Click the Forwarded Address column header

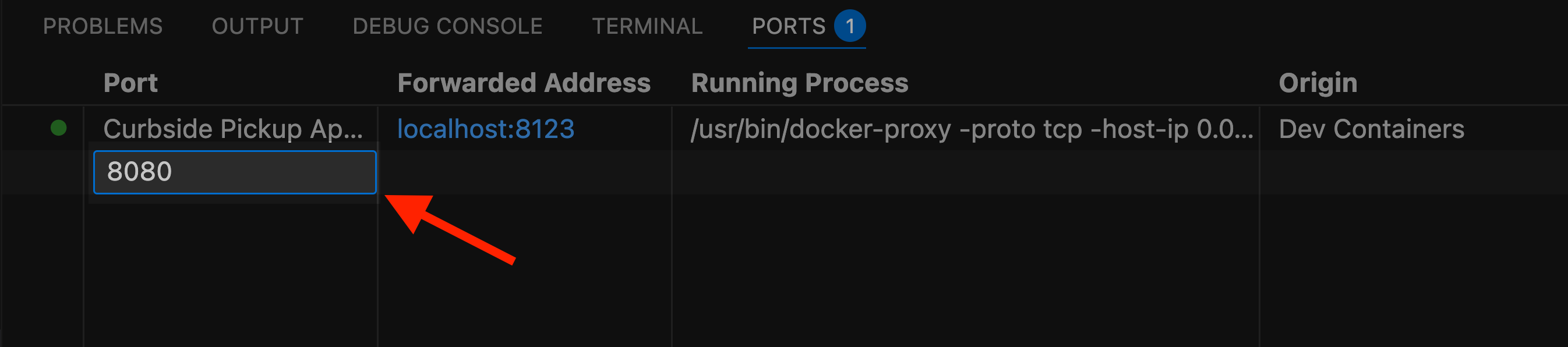pyautogui.click(x=524, y=83)
